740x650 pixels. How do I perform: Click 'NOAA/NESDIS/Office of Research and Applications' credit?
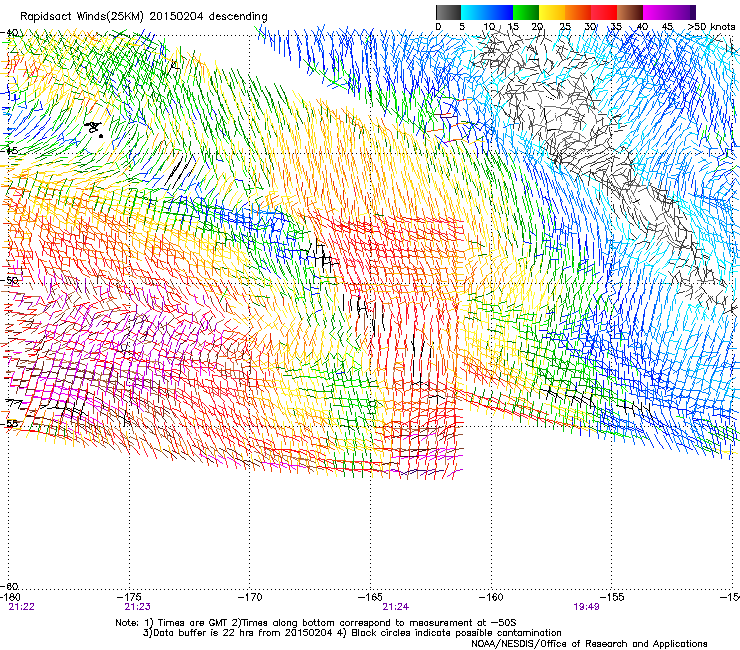tap(589, 644)
